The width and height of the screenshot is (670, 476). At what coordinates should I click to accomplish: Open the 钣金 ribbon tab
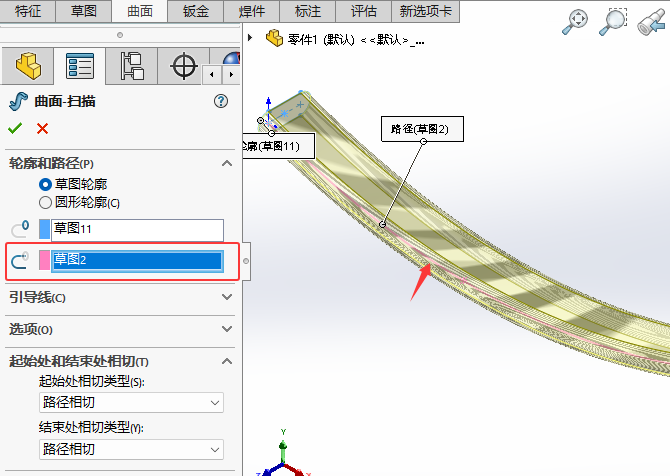(x=196, y=11)
